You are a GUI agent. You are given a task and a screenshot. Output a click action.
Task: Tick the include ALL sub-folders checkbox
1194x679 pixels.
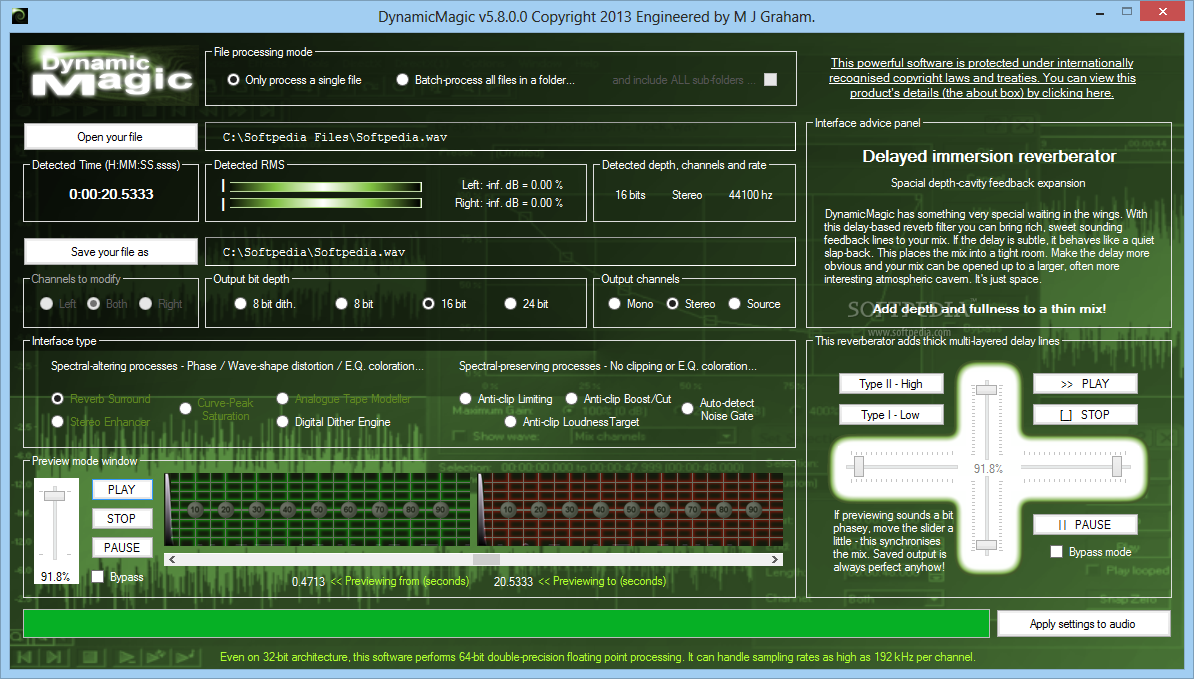771,79
